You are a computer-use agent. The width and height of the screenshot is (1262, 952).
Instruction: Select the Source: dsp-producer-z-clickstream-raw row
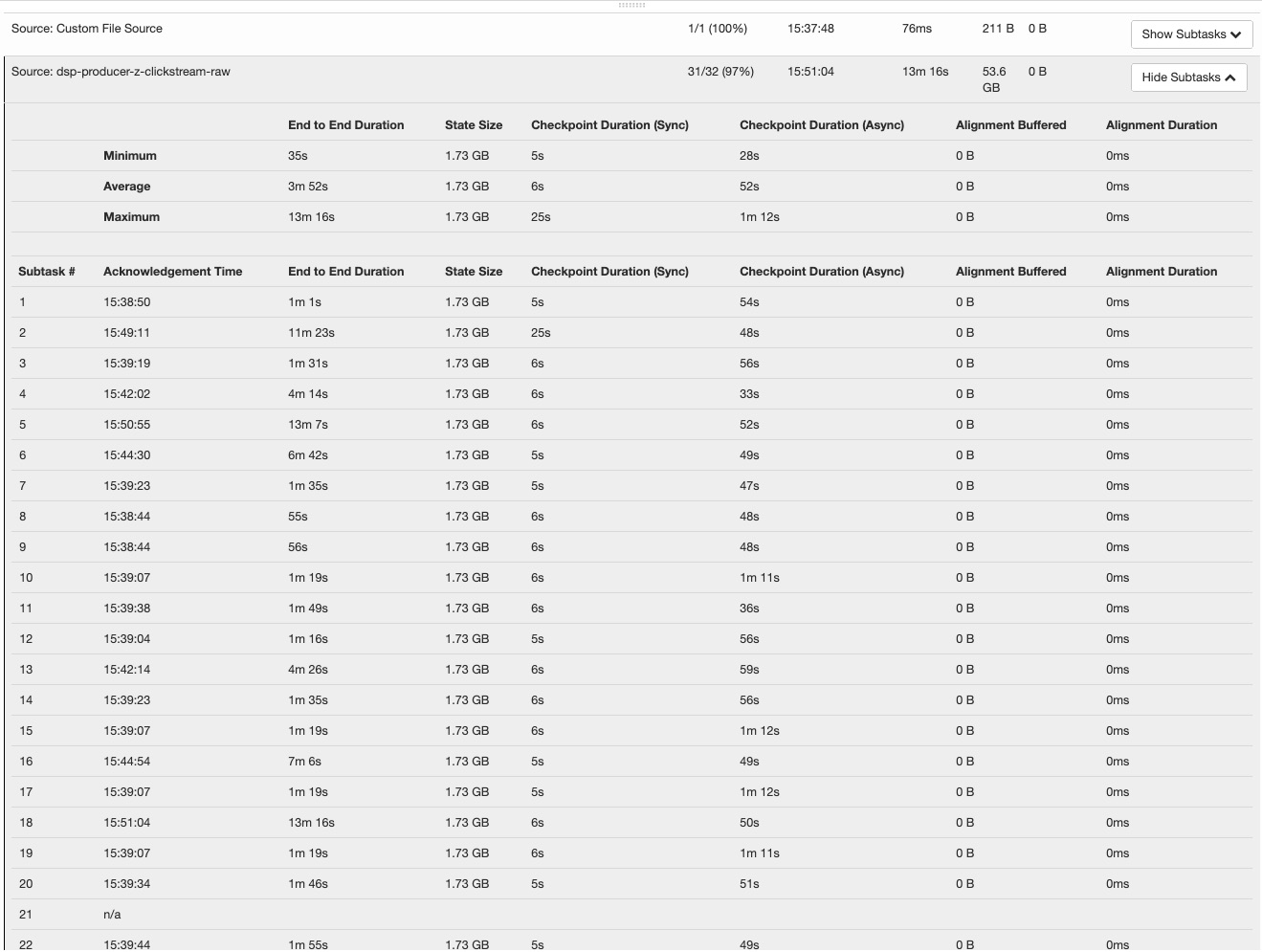coord(121,72)
